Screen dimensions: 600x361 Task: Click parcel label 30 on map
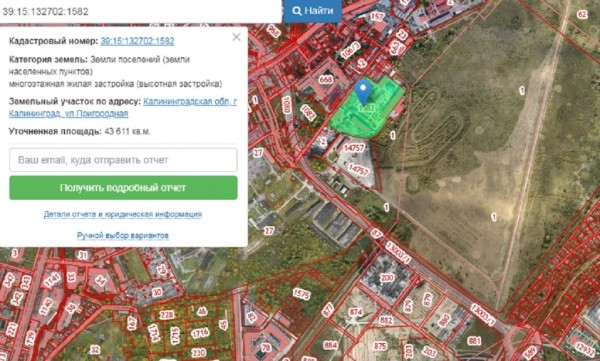tap(157, 292)
